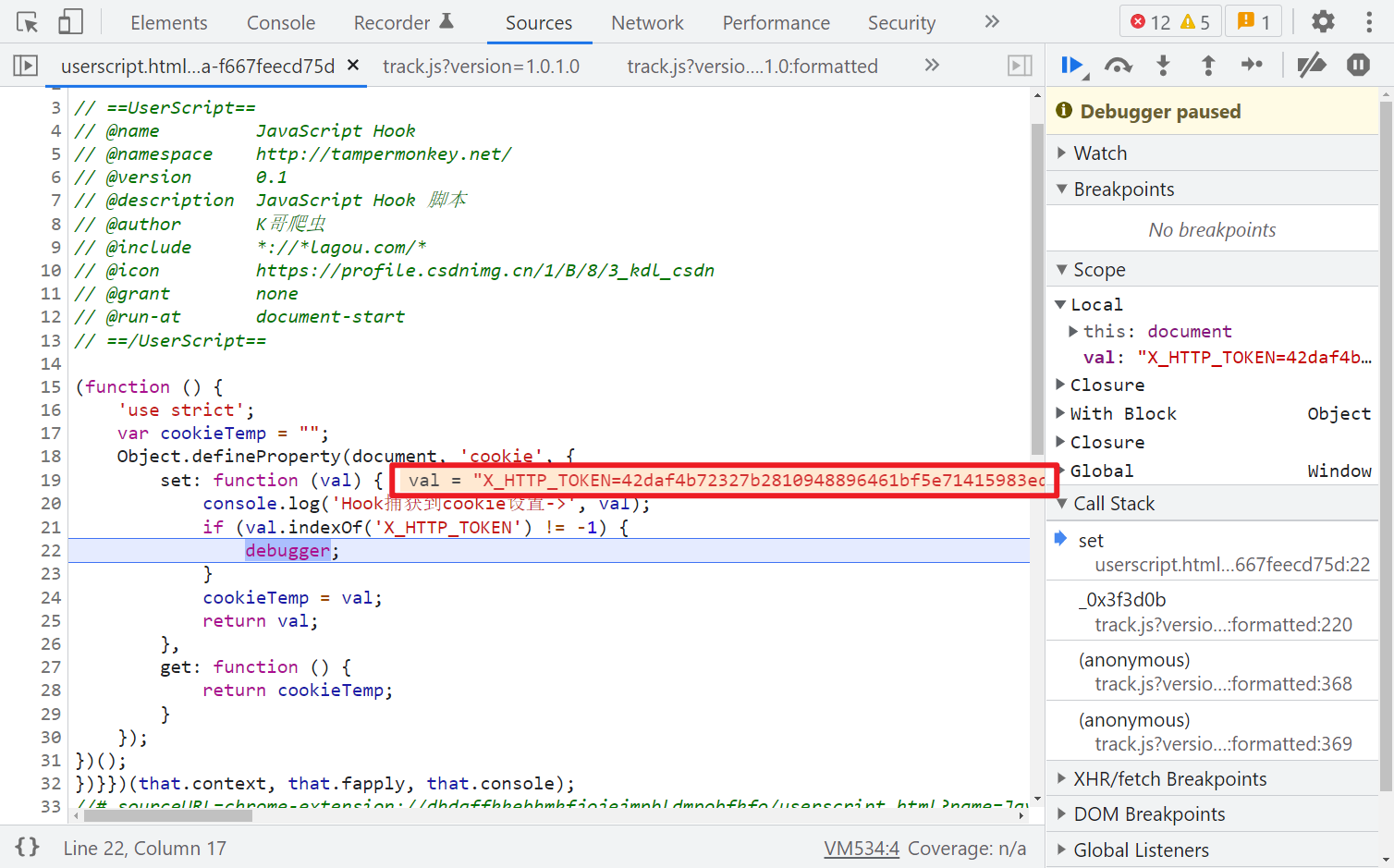Activate the inspect element picker icon
This screenshot has width=1394, height=868.
(x=28, y=22)
